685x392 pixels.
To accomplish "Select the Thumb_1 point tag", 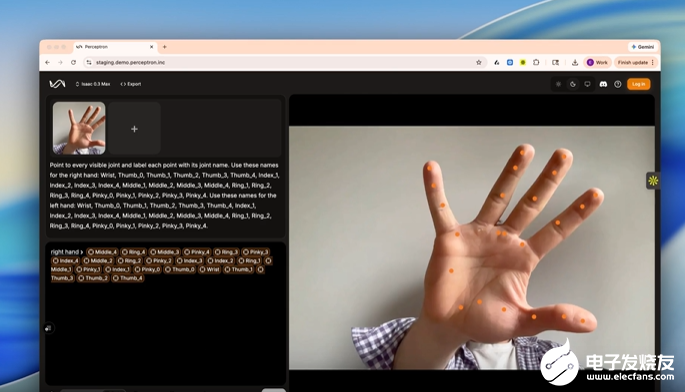I will pos(239,270).
